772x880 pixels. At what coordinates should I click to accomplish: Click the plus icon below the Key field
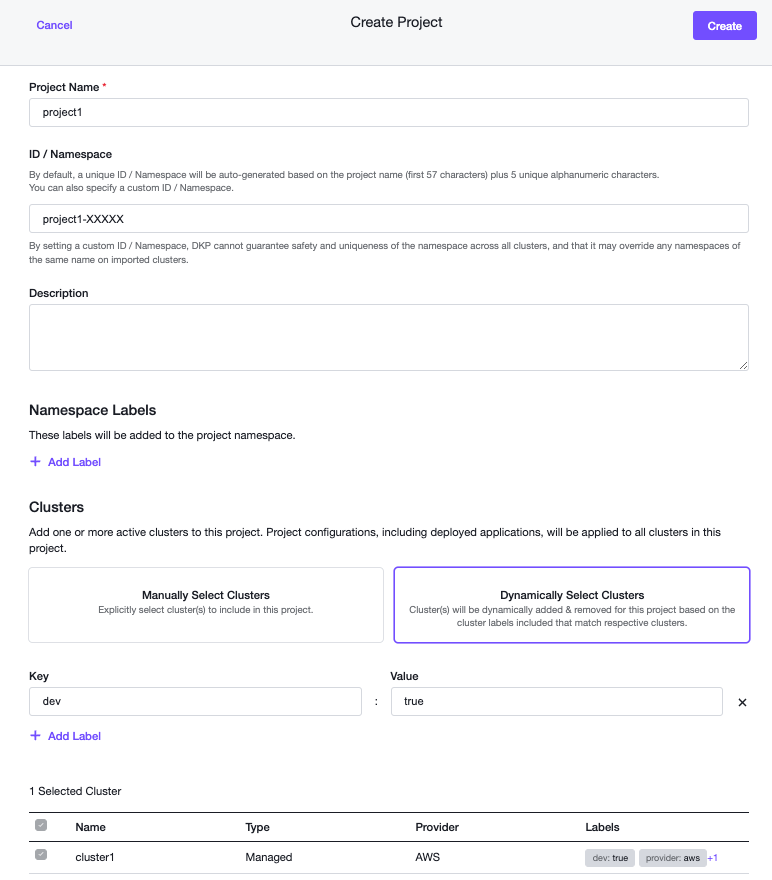click(35, 736)
